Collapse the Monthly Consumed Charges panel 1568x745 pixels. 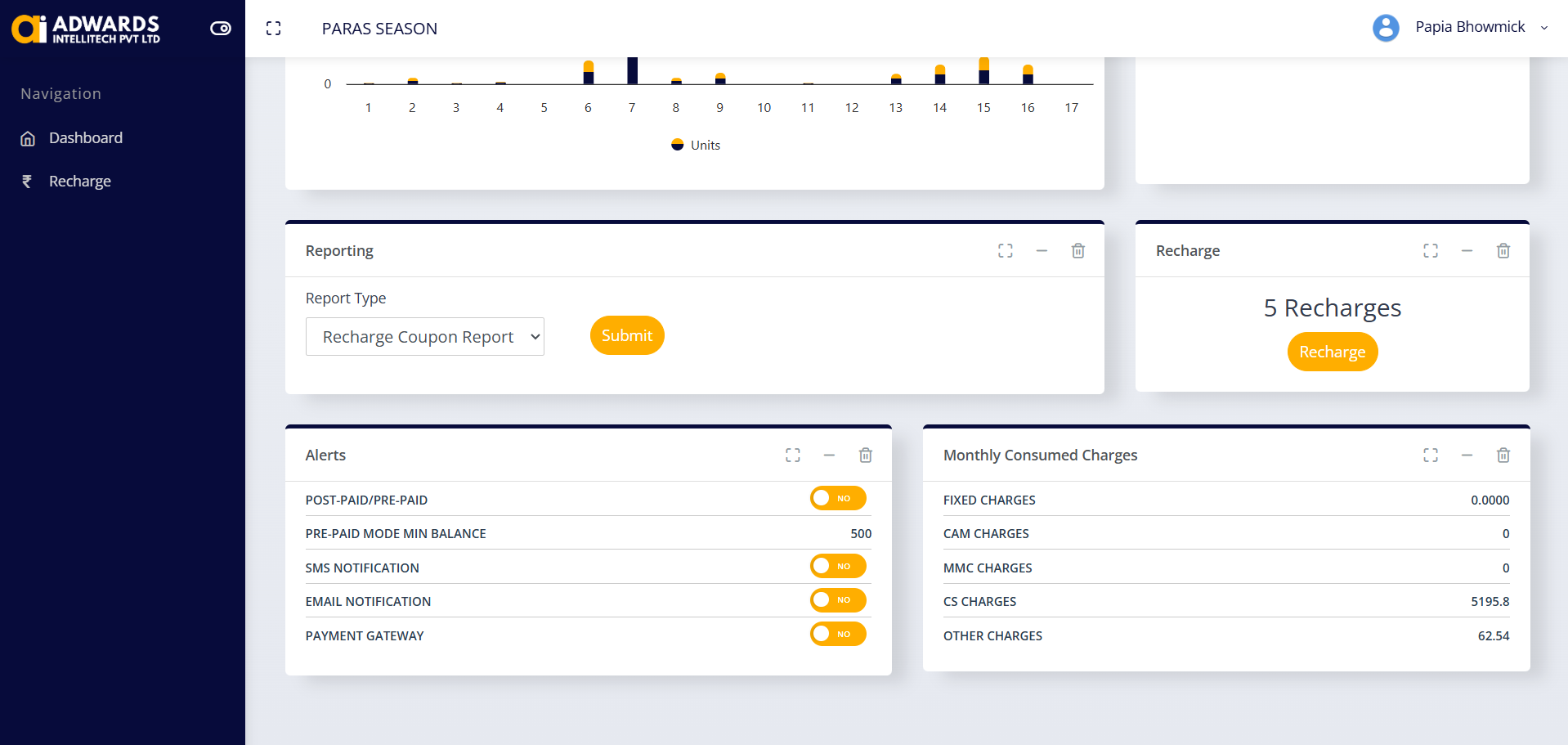(x=1467, y=456)
